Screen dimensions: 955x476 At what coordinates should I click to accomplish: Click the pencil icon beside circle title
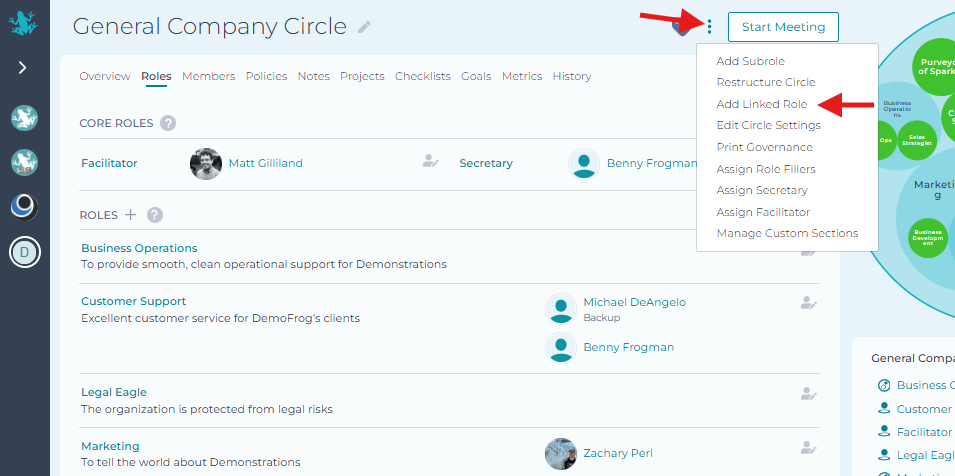[364, 27]
